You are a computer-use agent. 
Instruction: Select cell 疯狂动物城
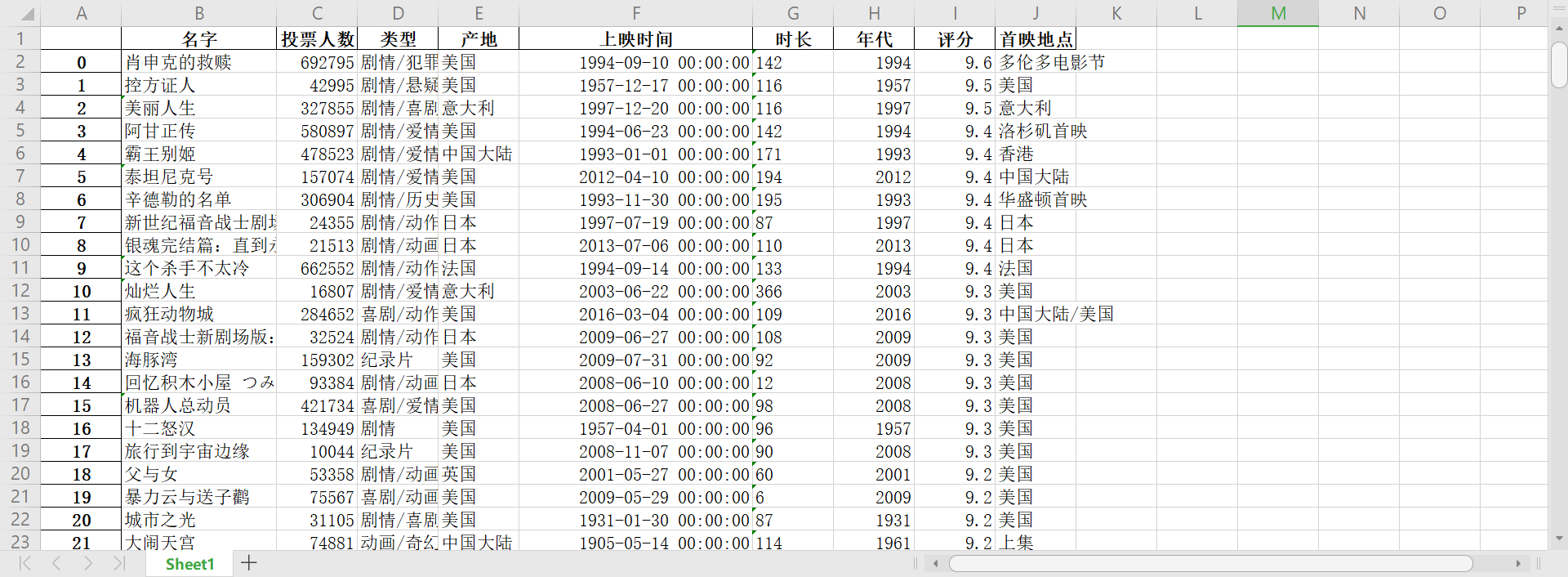[199, 314]
